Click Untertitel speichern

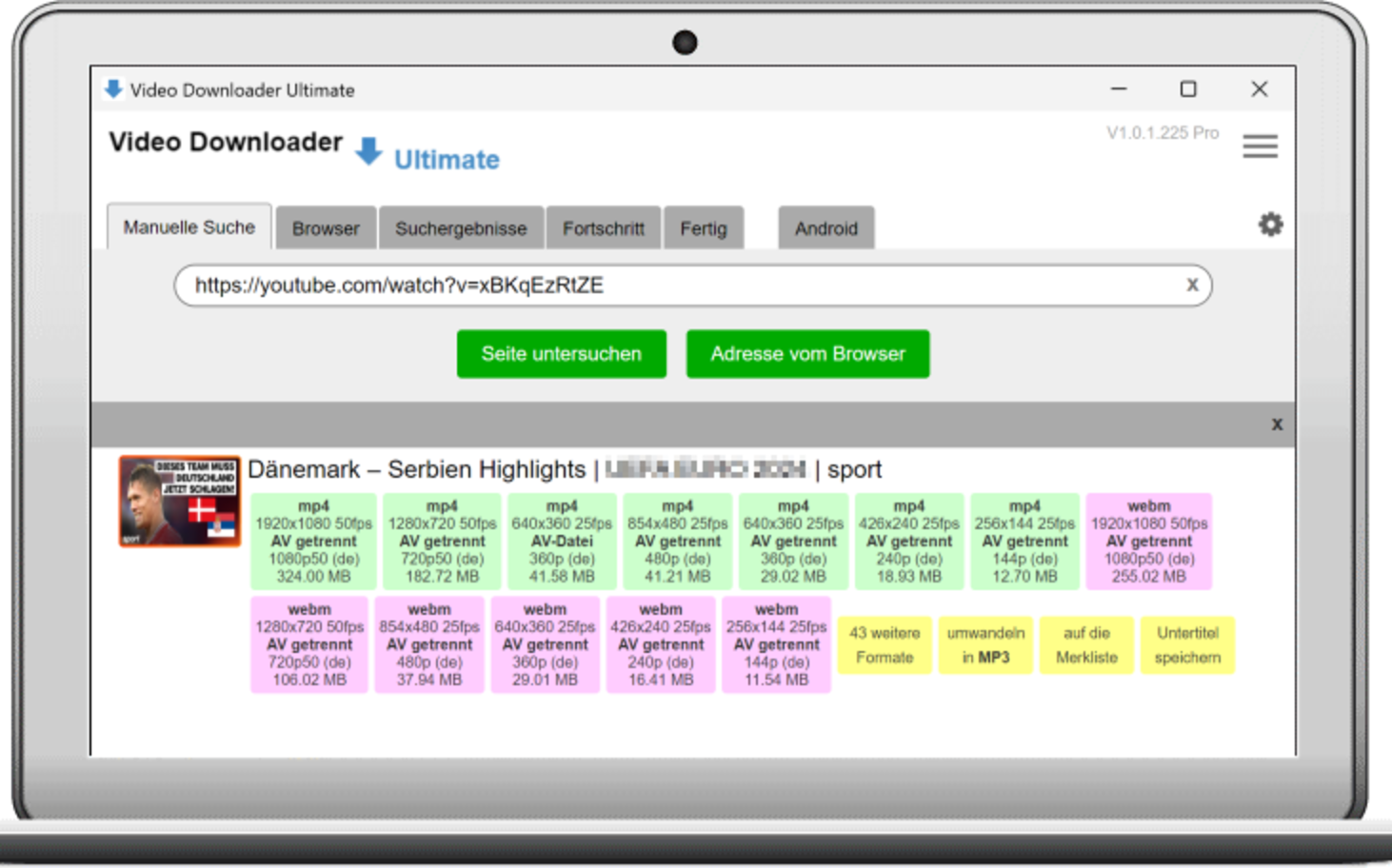tap(1187, 645)
